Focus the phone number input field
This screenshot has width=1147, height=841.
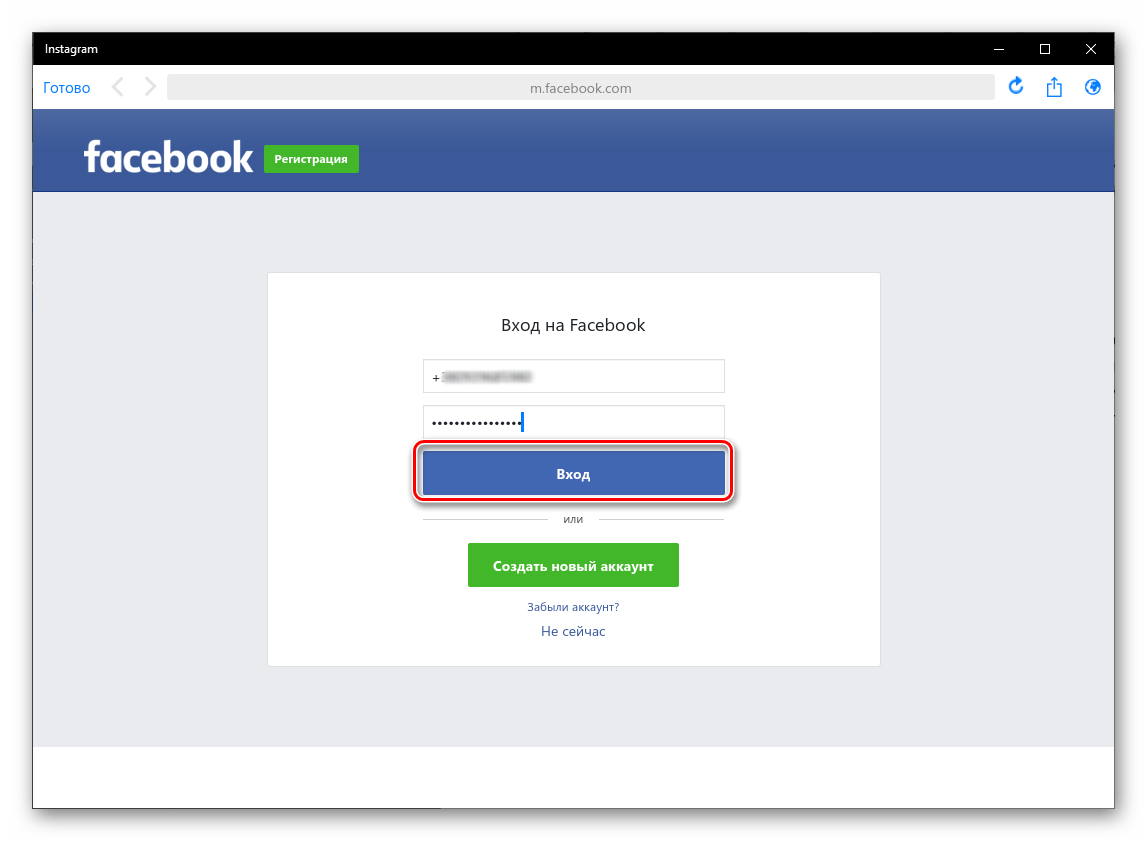tap(574, 377)
